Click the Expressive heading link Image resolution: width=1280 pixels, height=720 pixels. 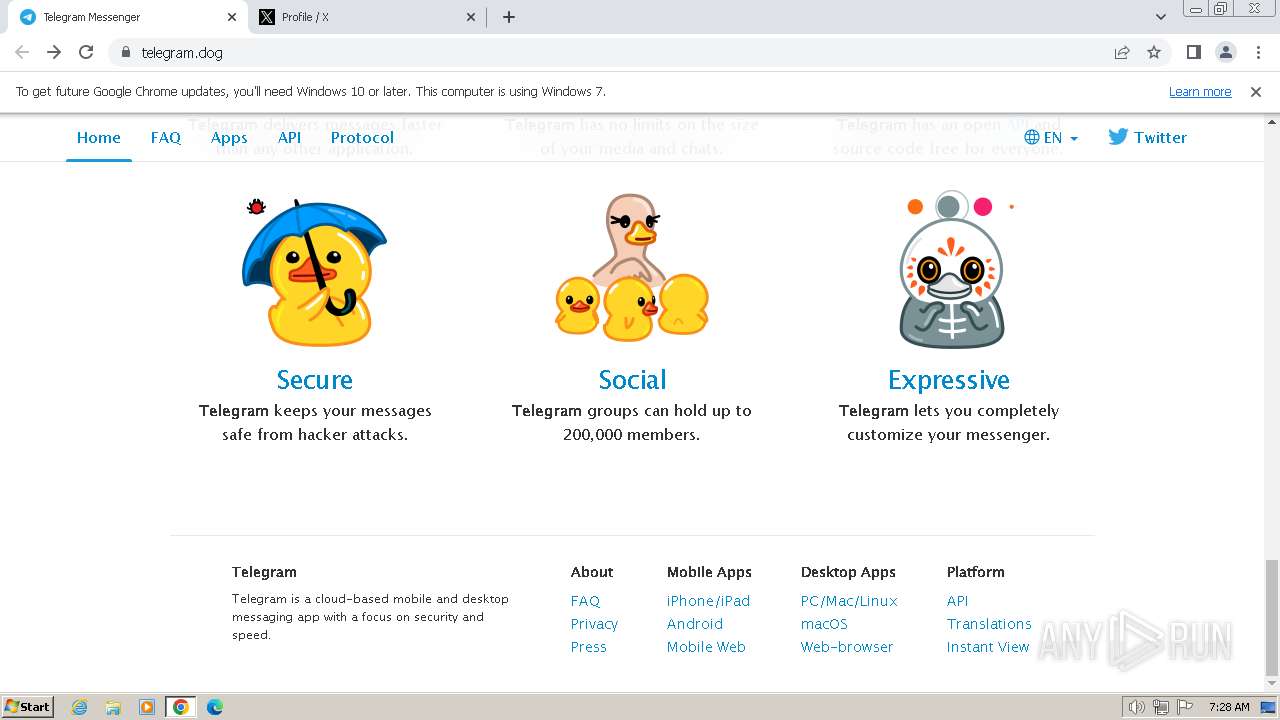tap(949, 380)
